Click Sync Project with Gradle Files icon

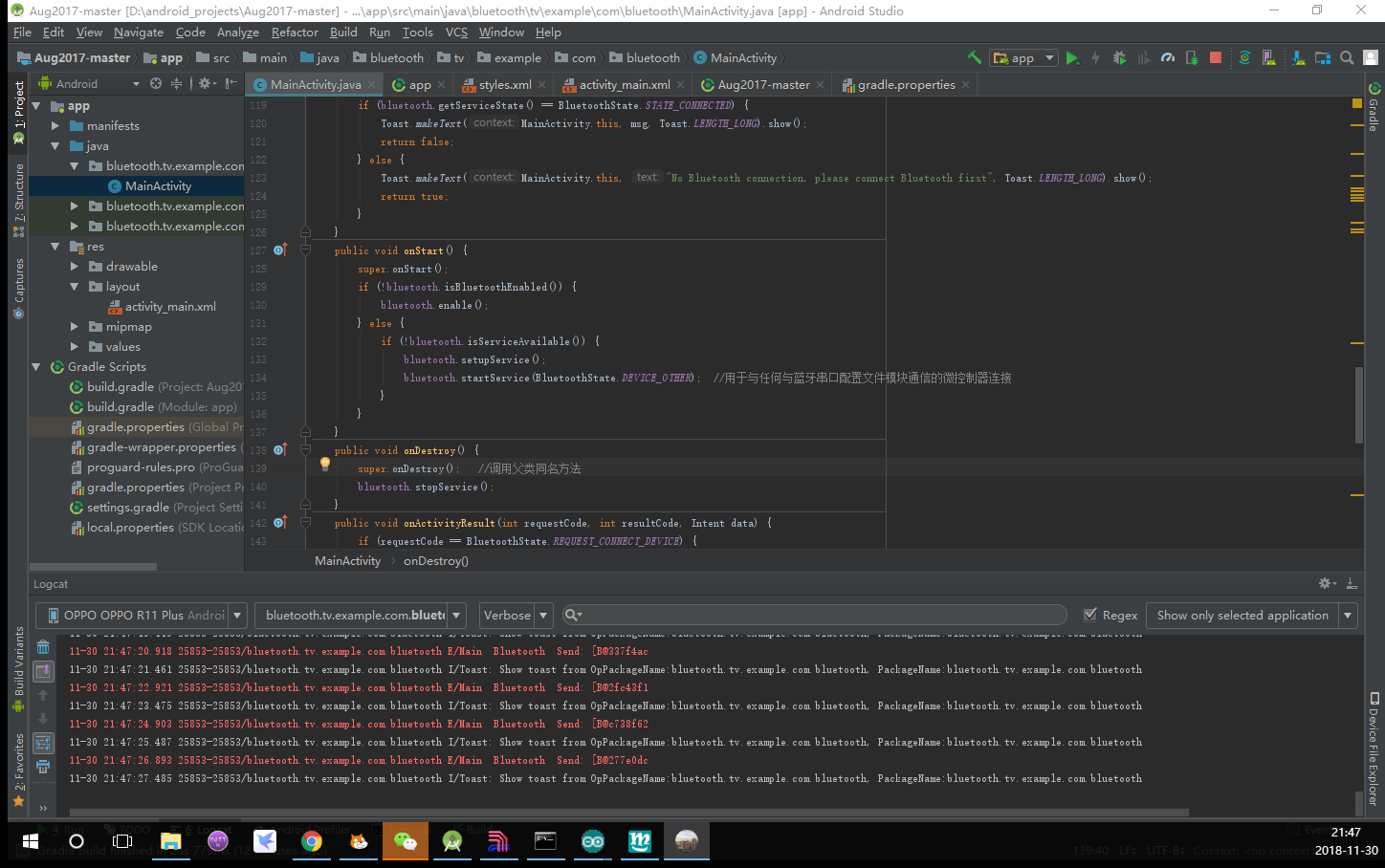[x=1244, y=57]
